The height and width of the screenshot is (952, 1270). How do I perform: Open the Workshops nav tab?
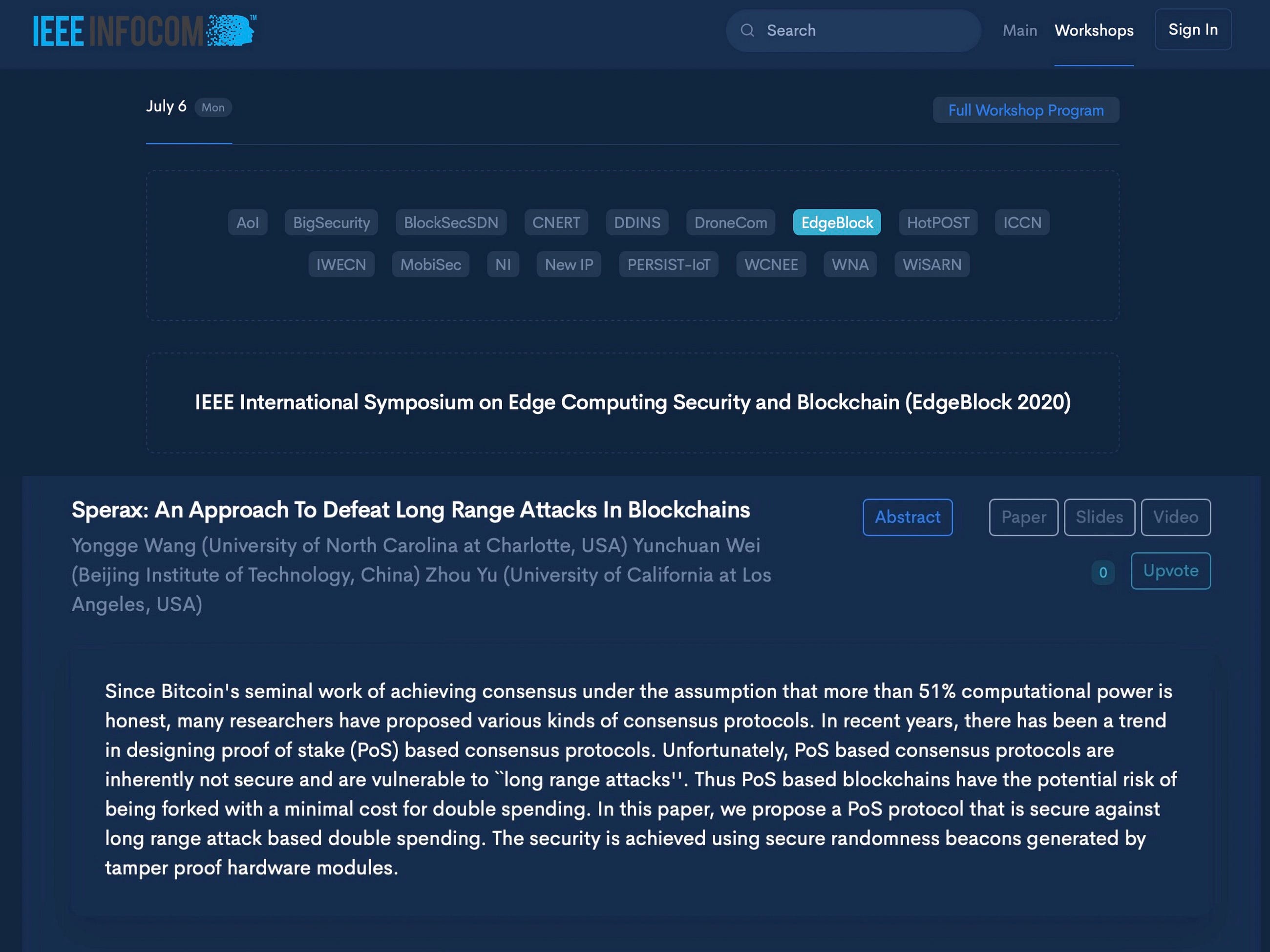[1094, 30]
